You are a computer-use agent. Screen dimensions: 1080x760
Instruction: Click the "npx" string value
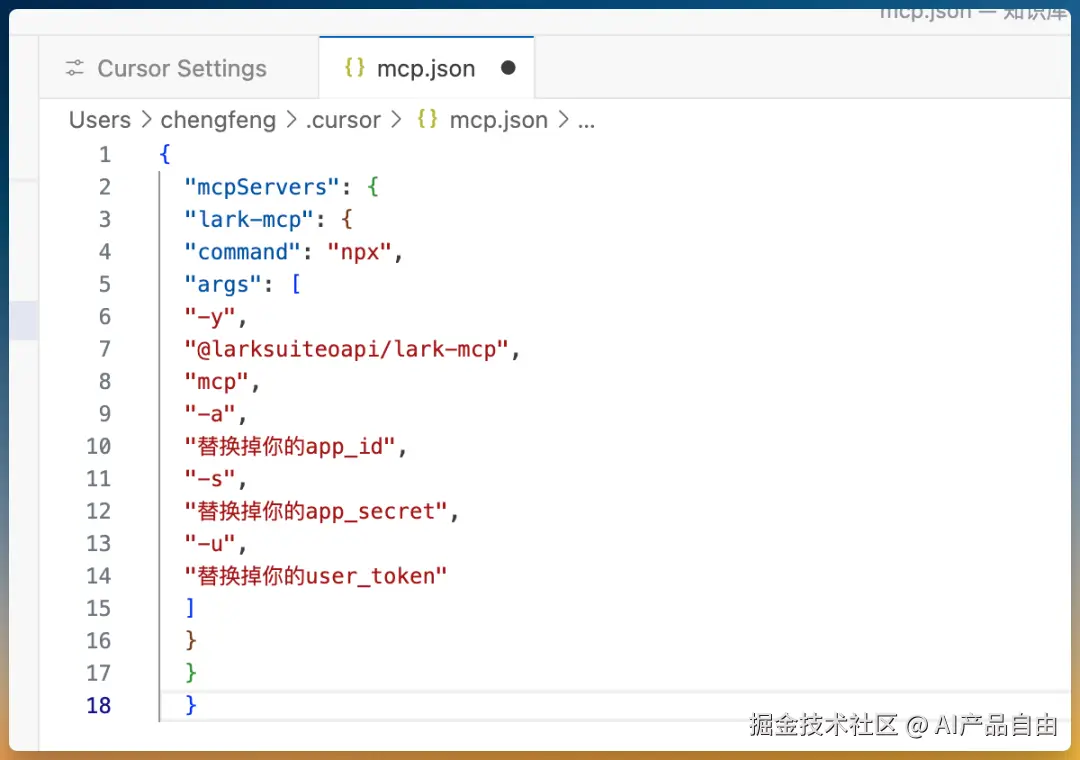(x=359, y=253)
